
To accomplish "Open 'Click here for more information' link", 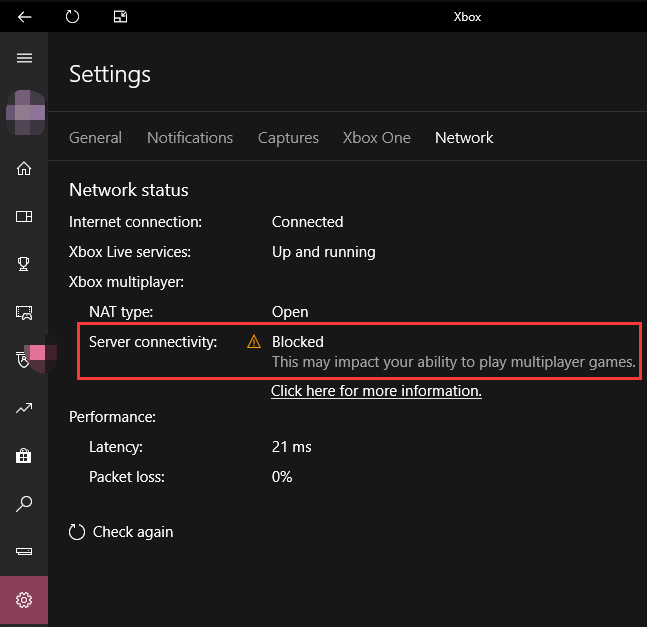I will pos(376,391).
